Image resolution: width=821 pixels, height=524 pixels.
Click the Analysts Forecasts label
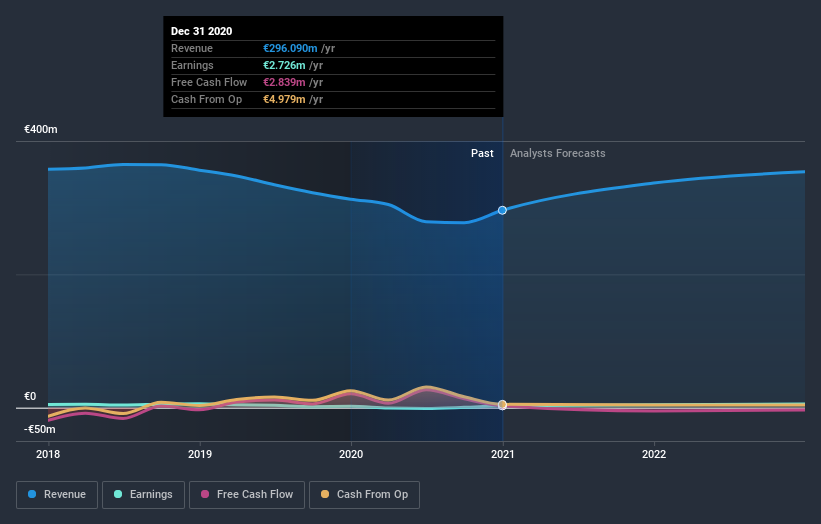558,153
